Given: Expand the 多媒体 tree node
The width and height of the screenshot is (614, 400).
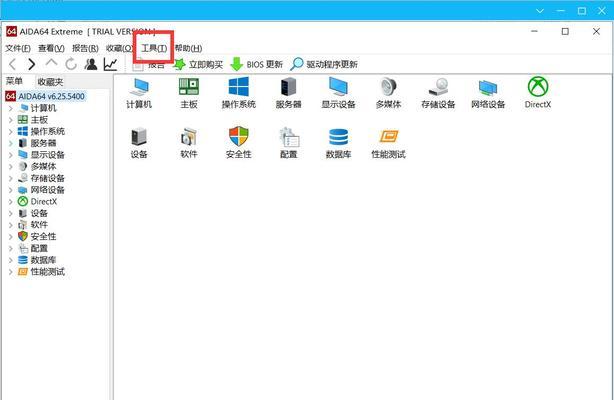Looking at the screenshot, I should pos(11,167).
